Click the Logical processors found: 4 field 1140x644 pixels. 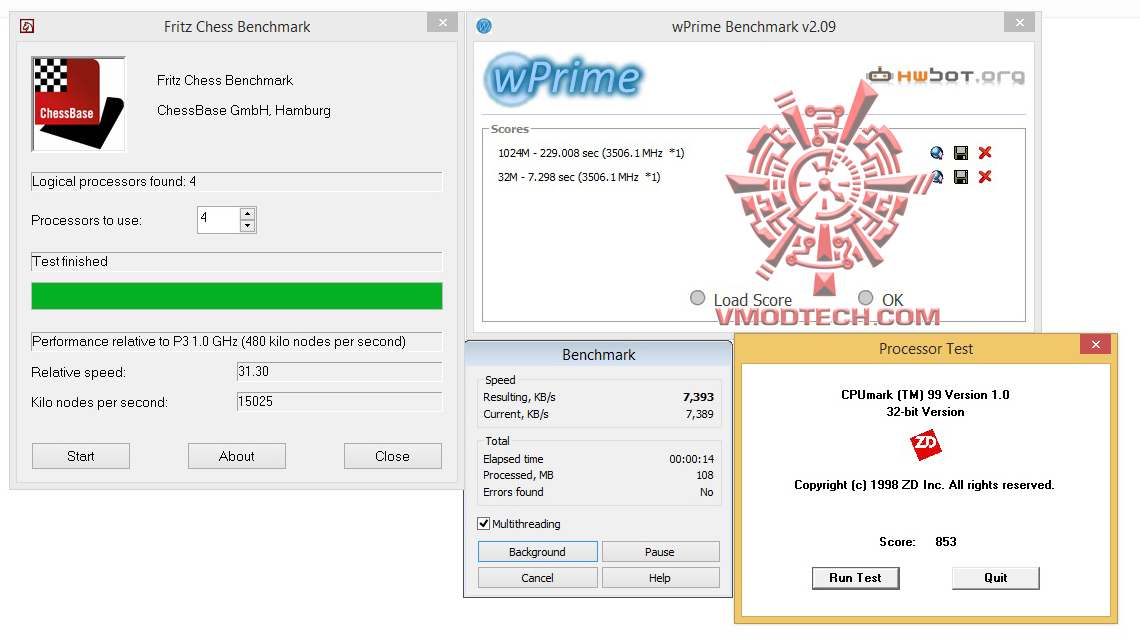tap(237, 182)
